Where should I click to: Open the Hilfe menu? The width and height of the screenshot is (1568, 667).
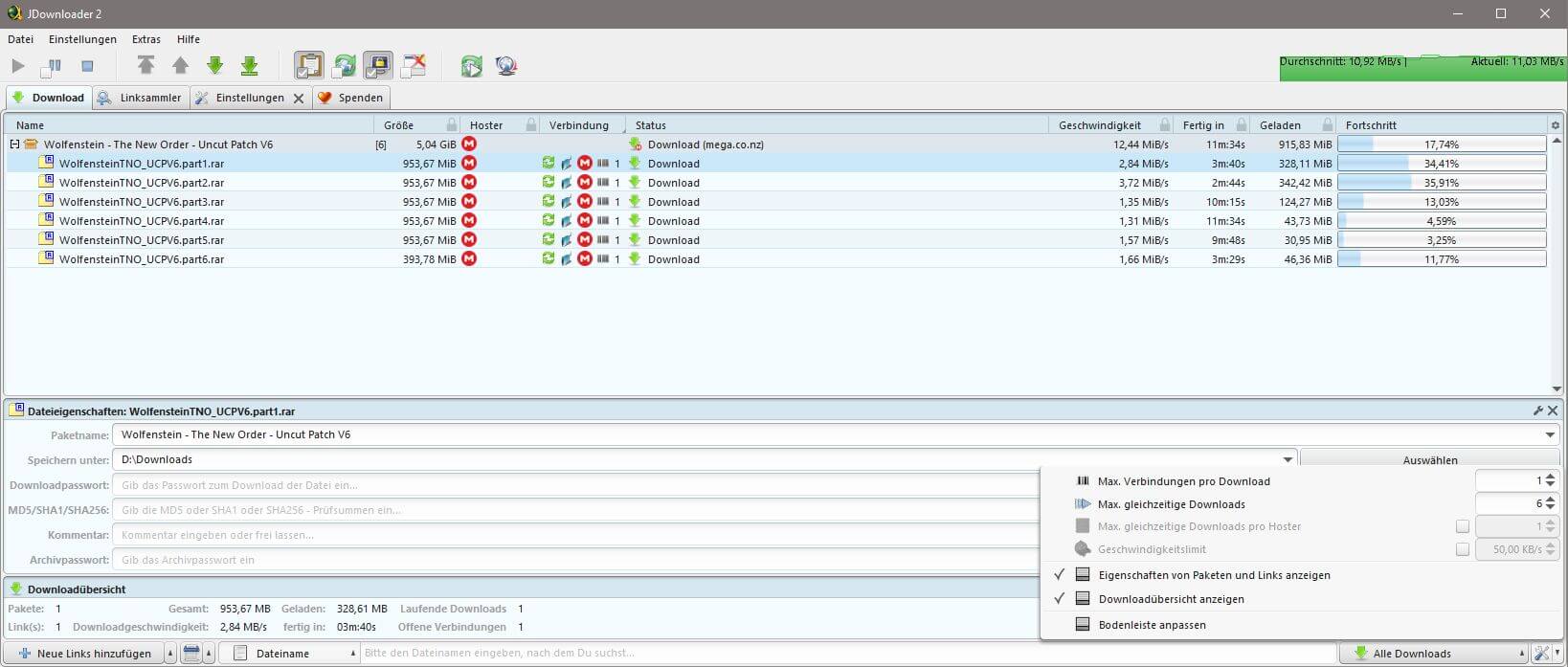pos(189,39)
